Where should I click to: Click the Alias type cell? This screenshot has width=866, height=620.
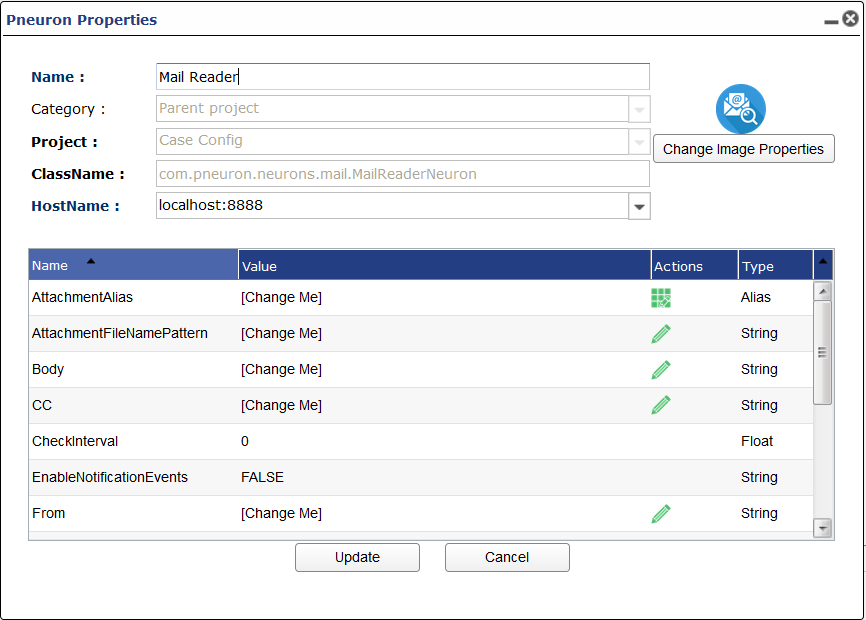(756, 298)
